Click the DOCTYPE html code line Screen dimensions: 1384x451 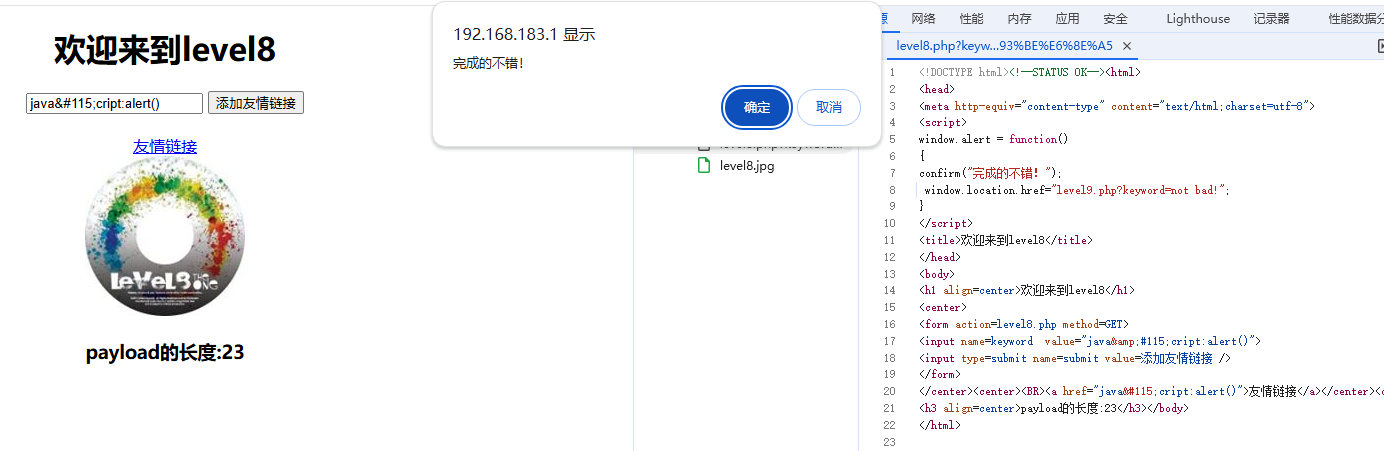(x=1029, y=72)
